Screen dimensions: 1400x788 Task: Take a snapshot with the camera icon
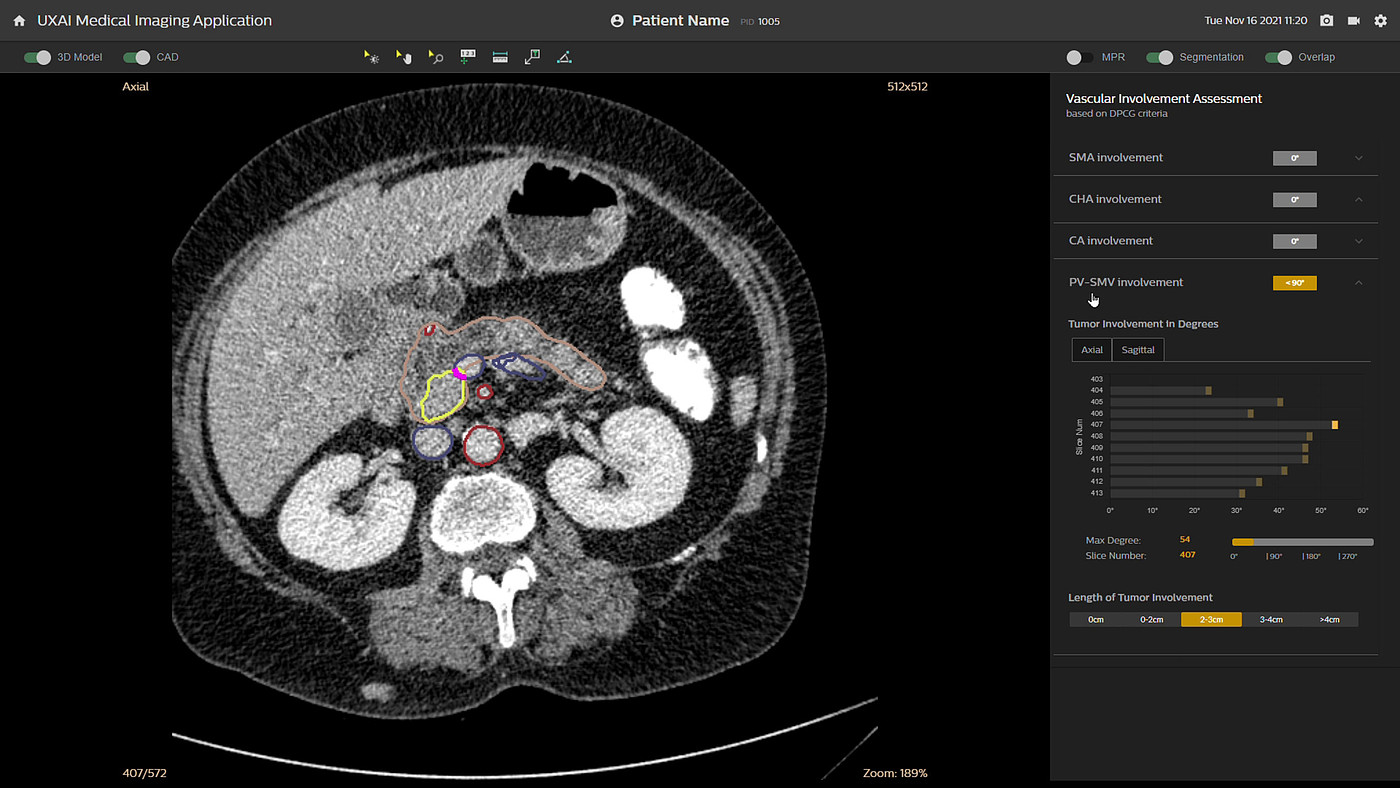pyautogui.click(x=1326, y=21)
